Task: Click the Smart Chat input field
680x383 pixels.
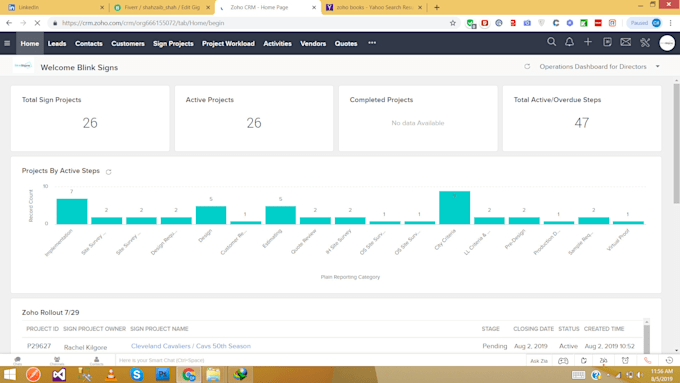Action: pyautogui.click(x=321, y=360)
